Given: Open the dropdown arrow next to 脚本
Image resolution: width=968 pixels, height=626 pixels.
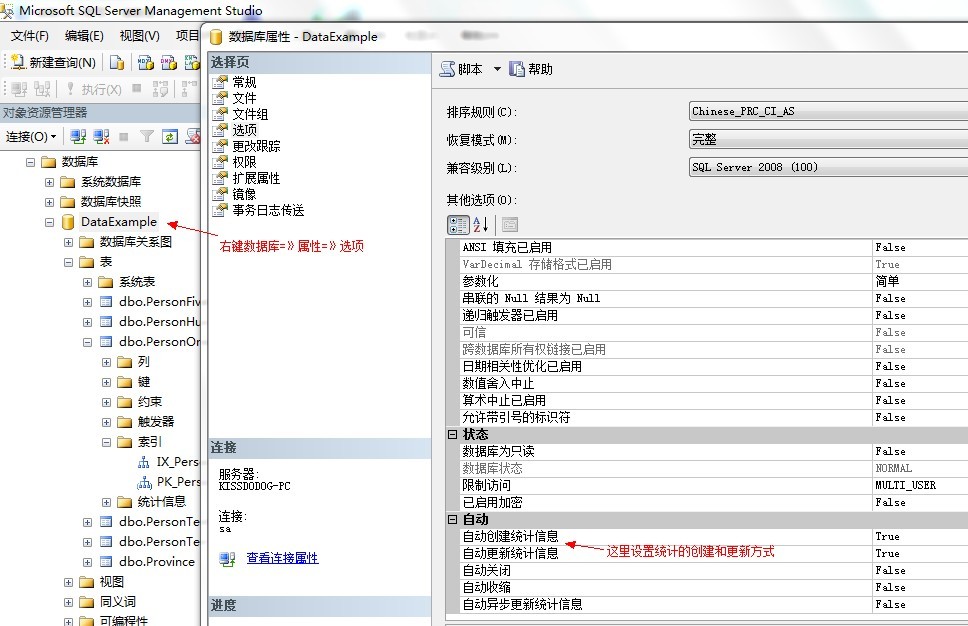Looking at the screenshot, I should [x=497, y=69].
